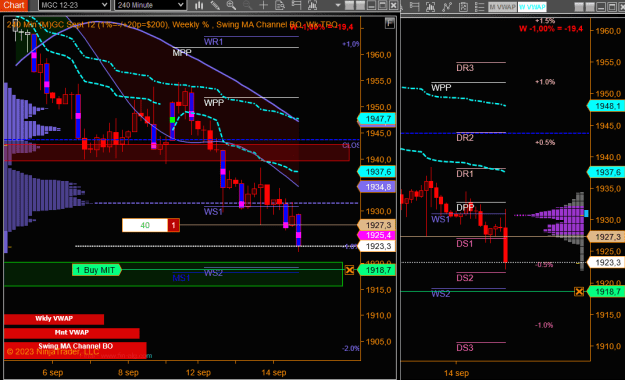The image size is (625, 380).
Task: Open properties list icon in right chart
Action: coord(480,6)
